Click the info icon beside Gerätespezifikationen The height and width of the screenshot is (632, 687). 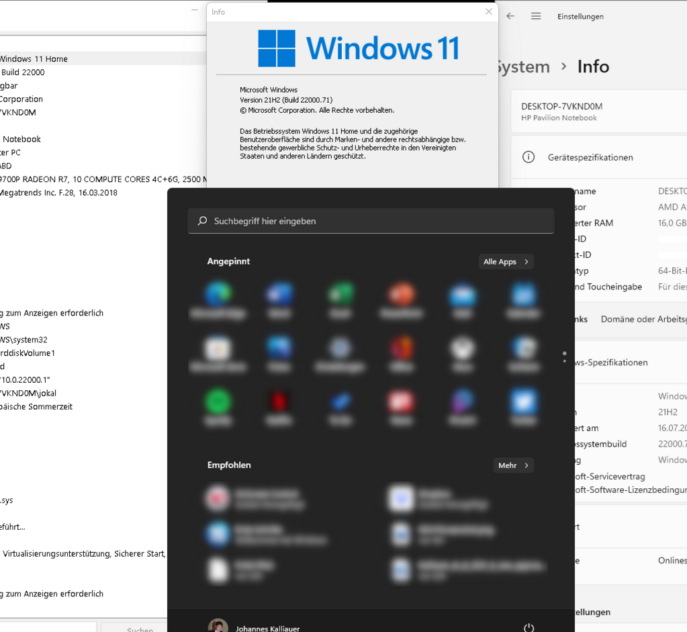pyautogui.click(x=528, y=157)
